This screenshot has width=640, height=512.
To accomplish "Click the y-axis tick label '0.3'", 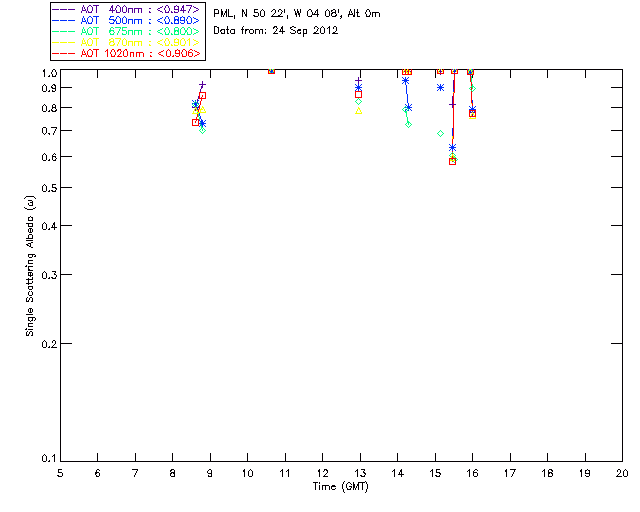I will (49, 275).
